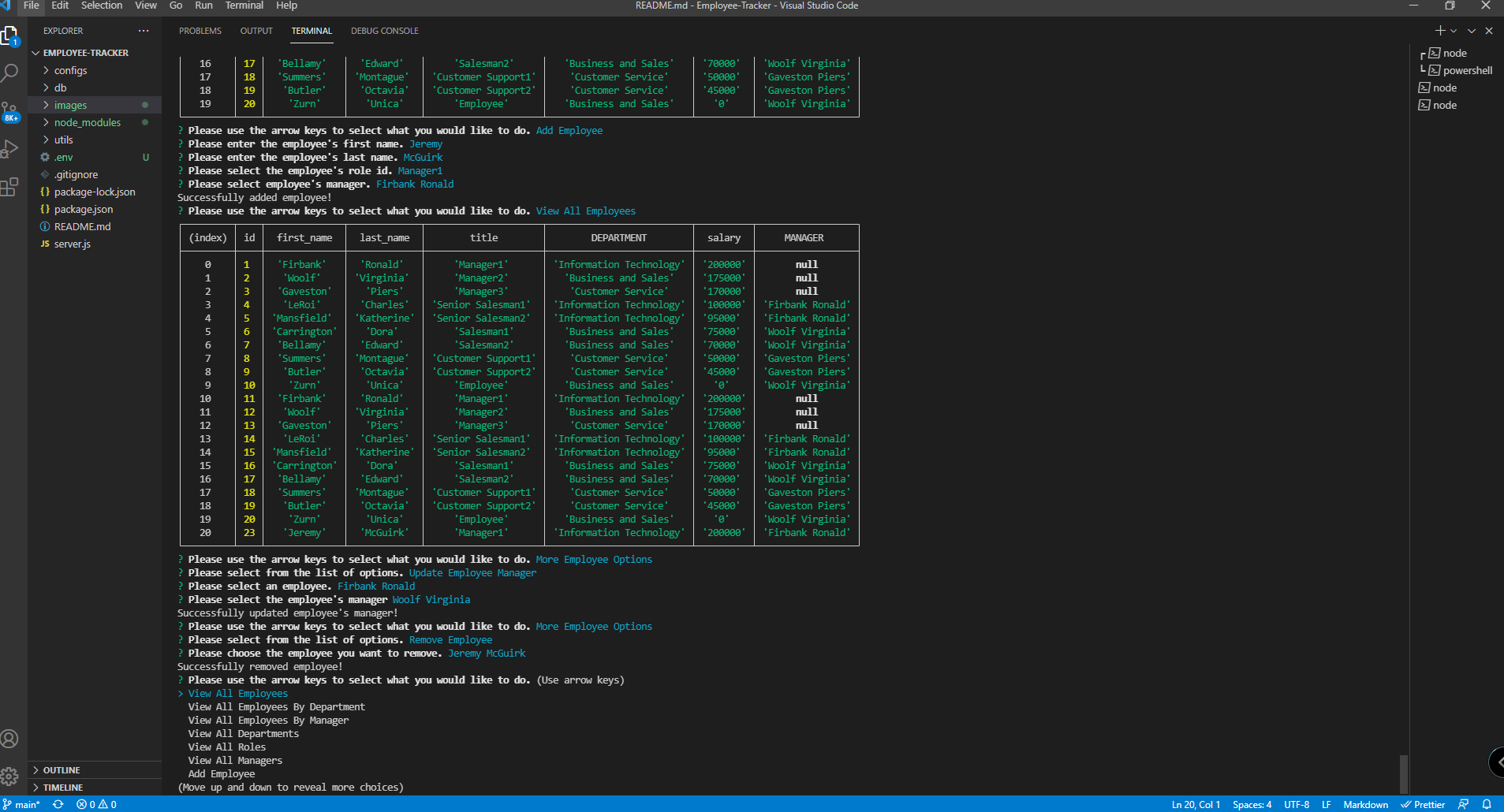Check the Prettier formatter status
1504x812 pixels.
click(1424, 804)
